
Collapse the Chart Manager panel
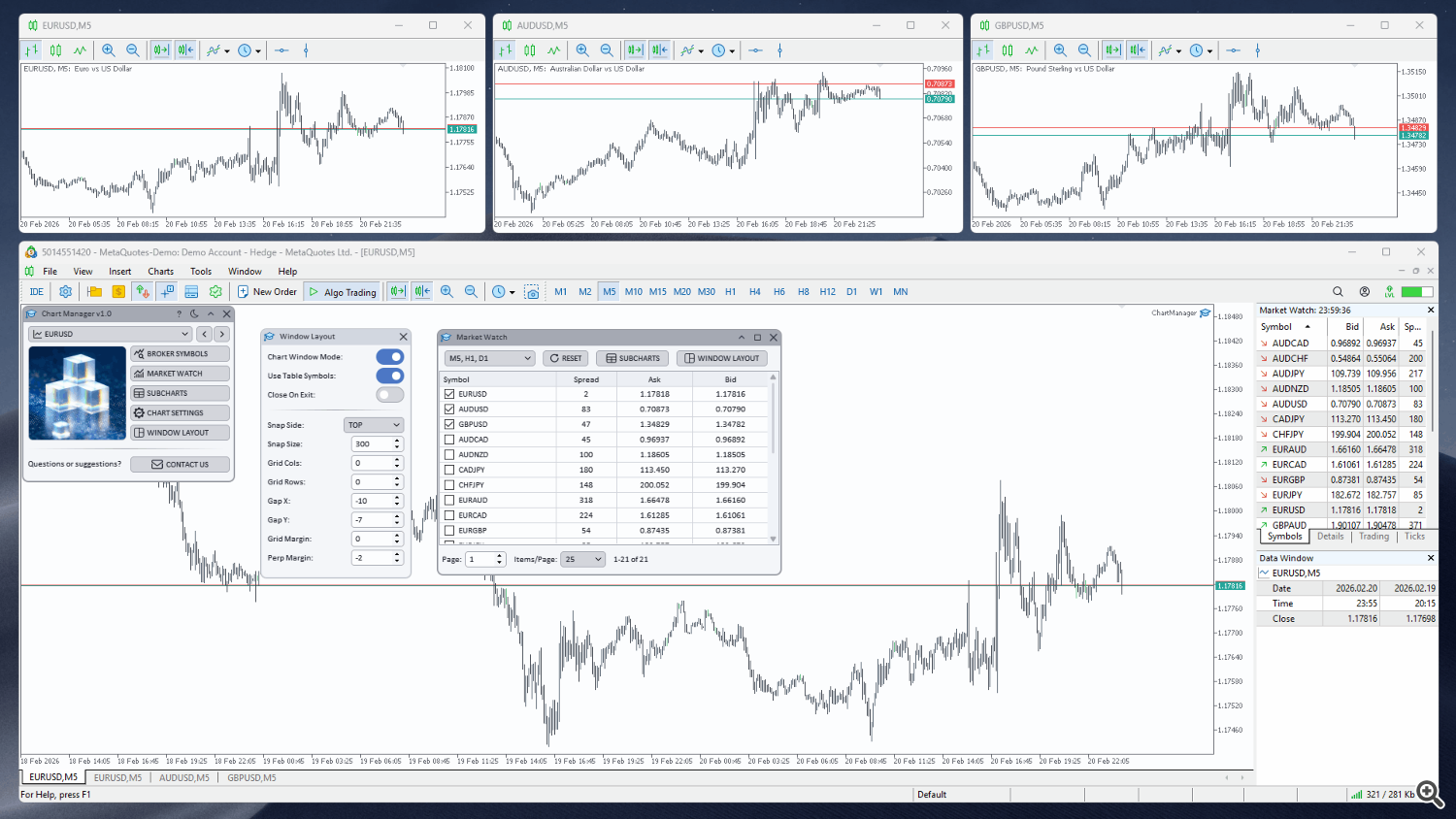211,313
